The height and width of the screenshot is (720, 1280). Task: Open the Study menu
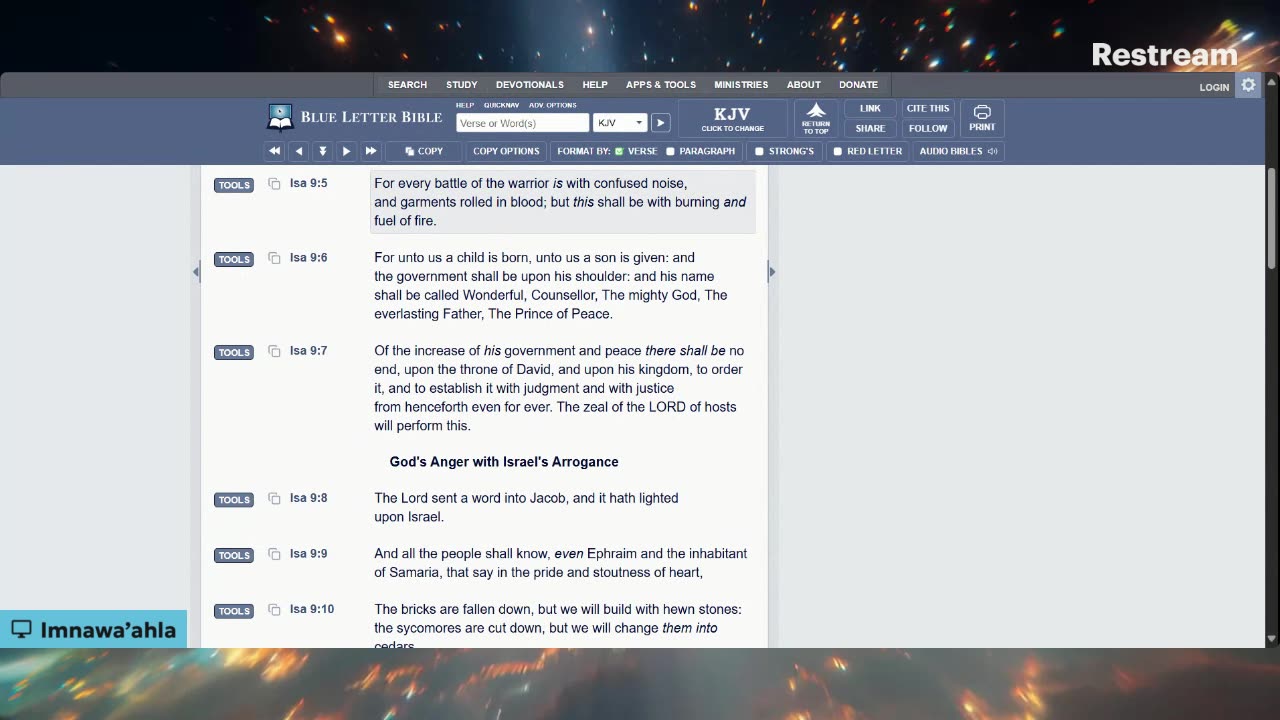click(461, 85)
